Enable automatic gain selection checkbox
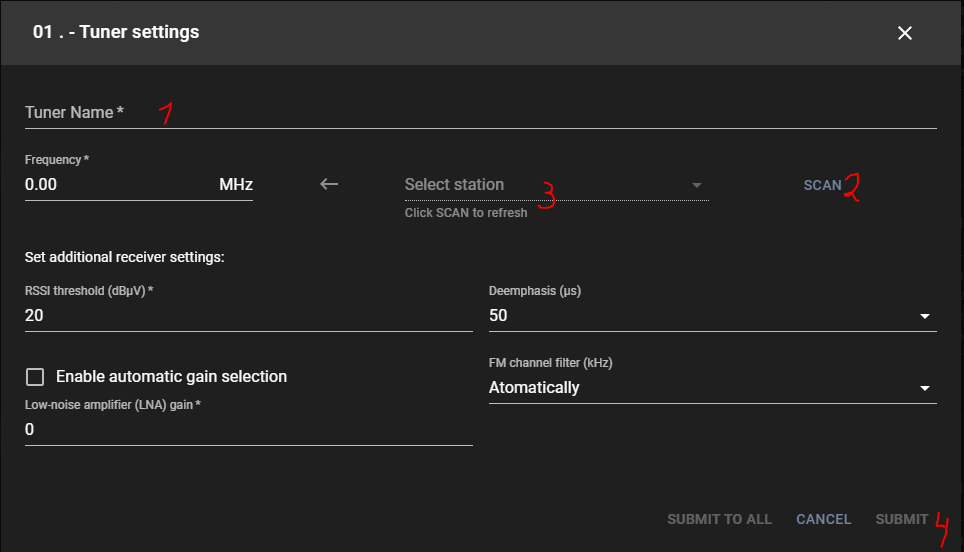The height and width of the screenshot is (552, 964). (x=36, y=377)
